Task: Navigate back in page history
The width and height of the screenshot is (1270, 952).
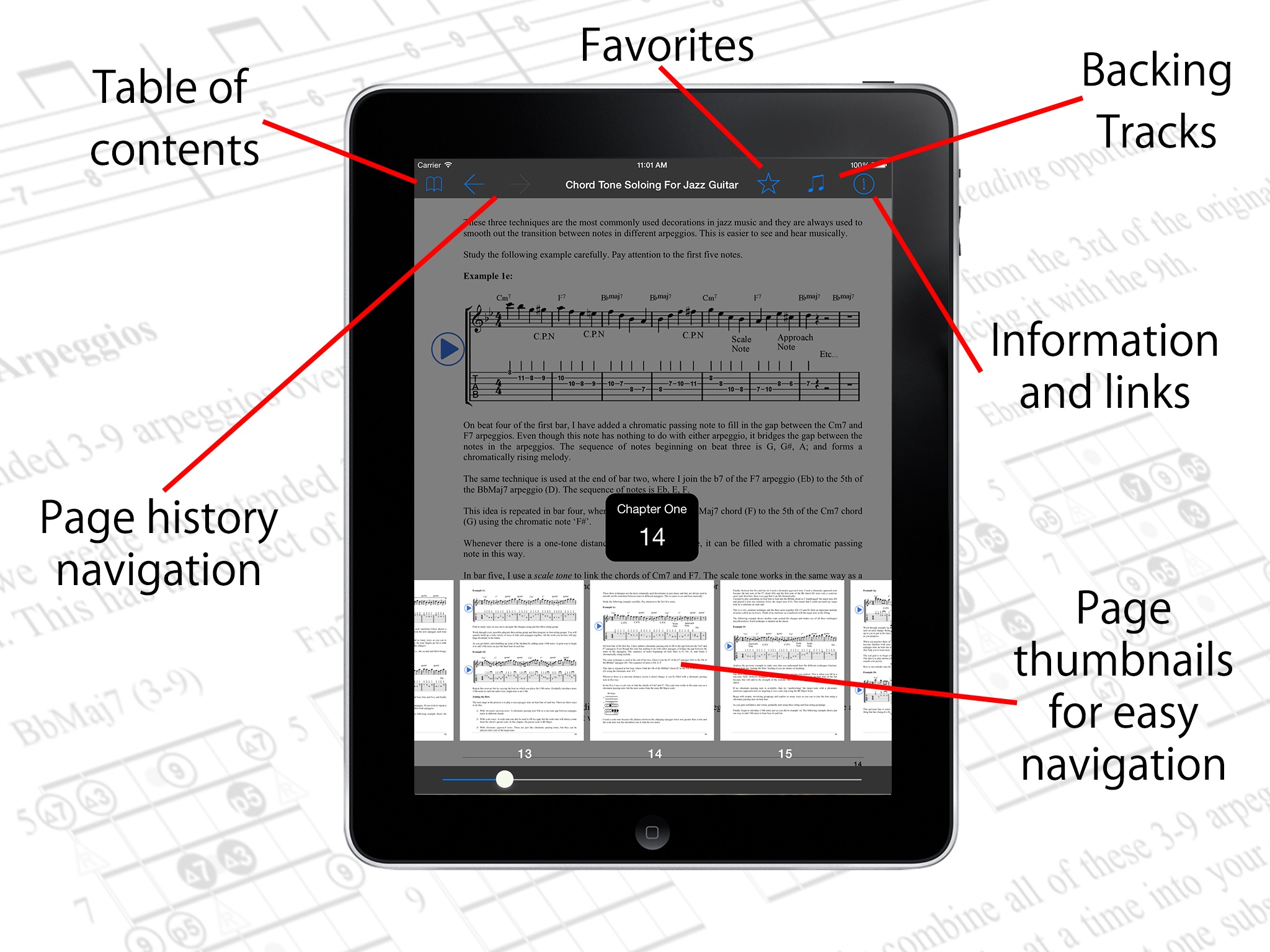Action: 474,184
